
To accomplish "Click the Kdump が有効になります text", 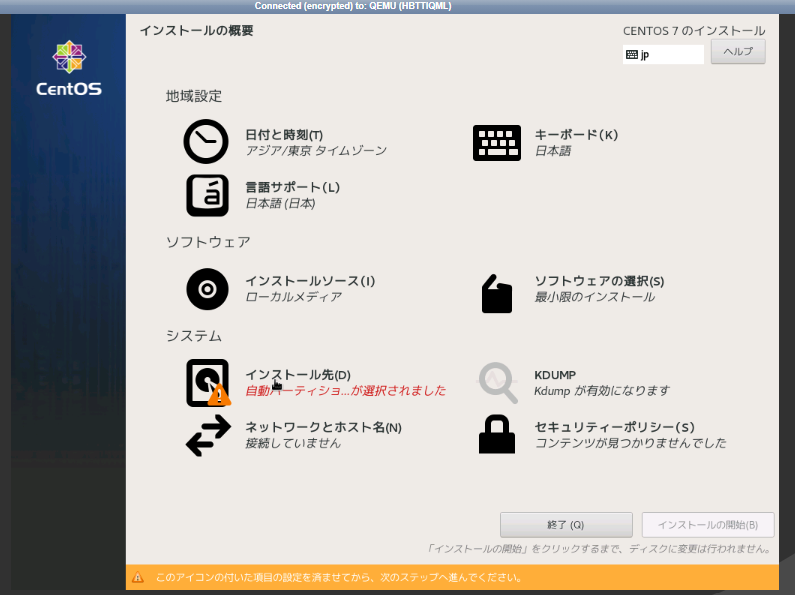I will 602,390.
